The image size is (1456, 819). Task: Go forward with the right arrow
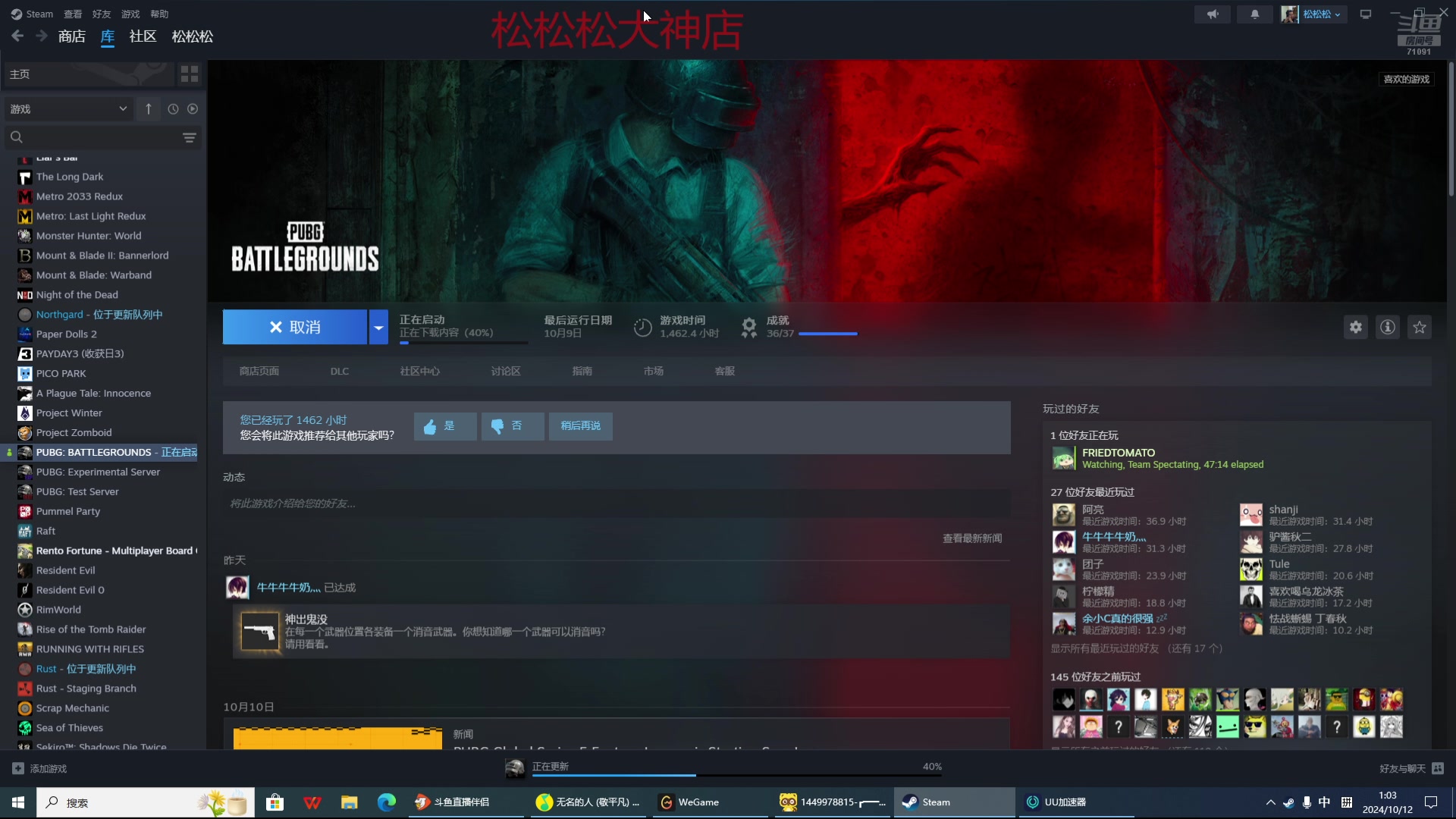pos(42,36)
